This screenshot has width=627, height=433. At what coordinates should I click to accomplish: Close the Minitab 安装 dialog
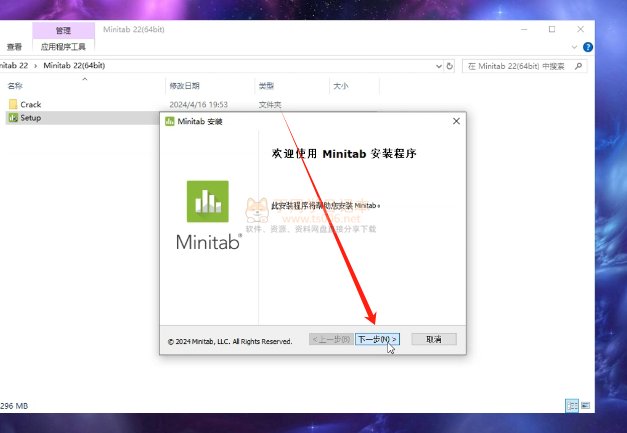pyautogui.click(x=456, y=121)
